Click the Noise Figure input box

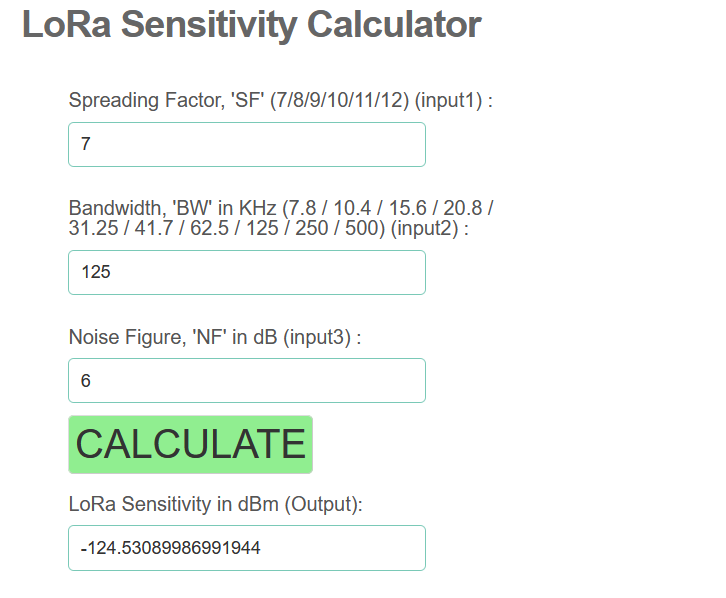coord(246,380)
